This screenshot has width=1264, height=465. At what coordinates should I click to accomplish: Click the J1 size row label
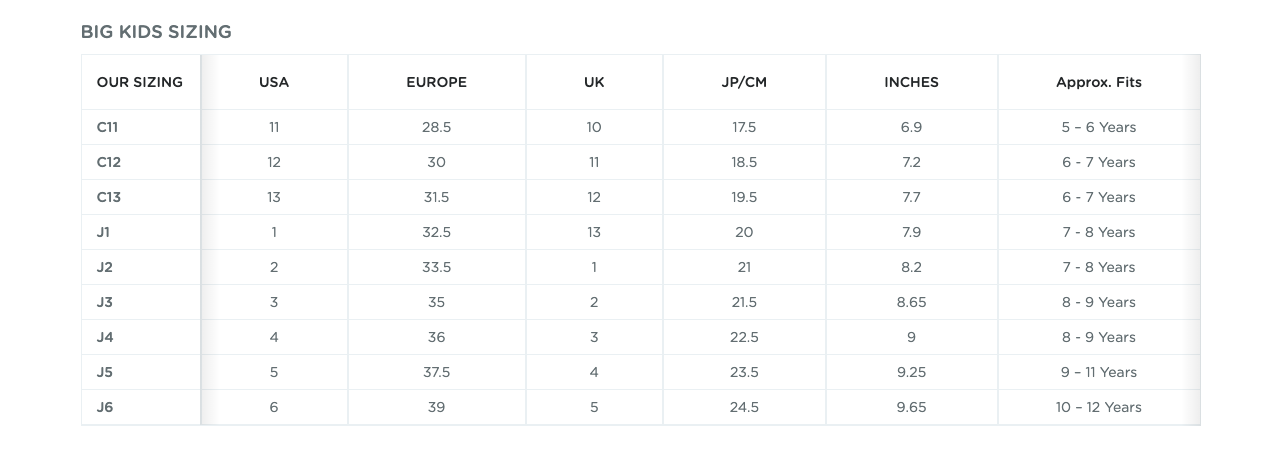tap(103, 232)
